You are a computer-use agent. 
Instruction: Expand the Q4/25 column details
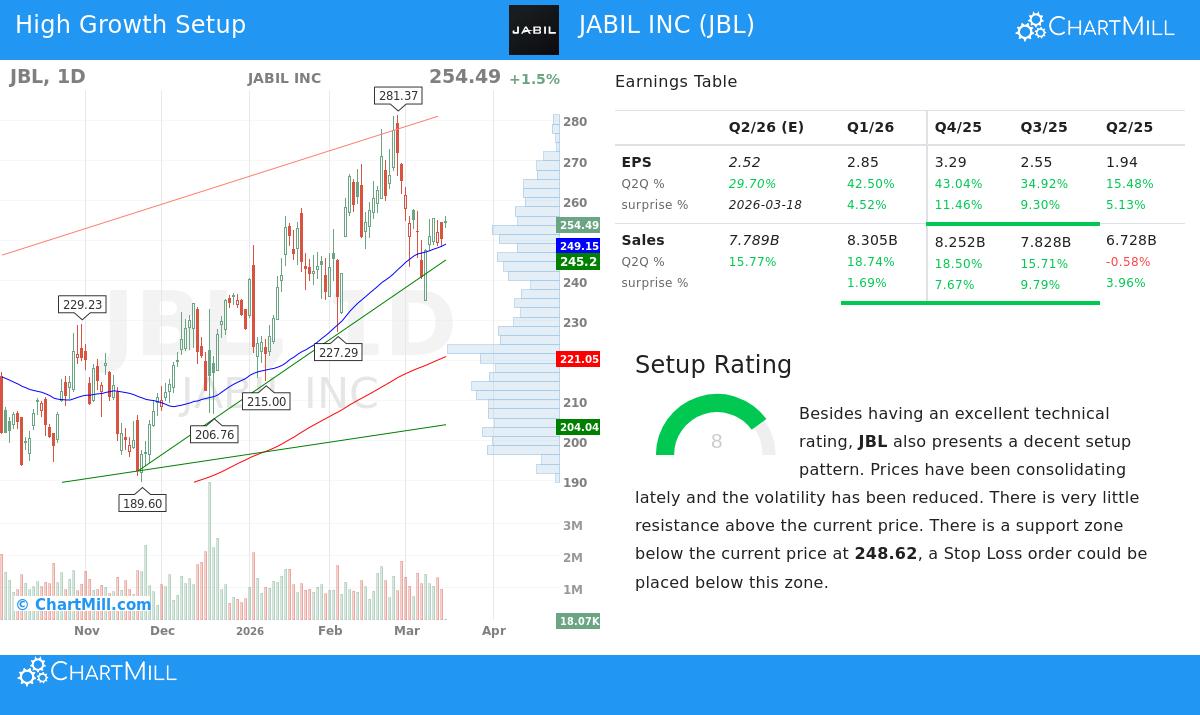(958, 127)
